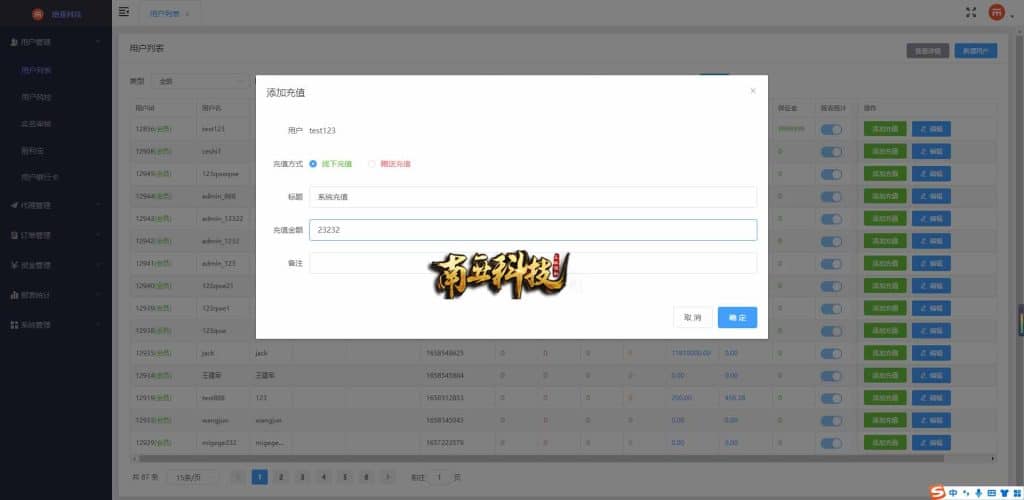
Task: Click the blue 新增用户 button at top right
Action: tap(976, 51)
